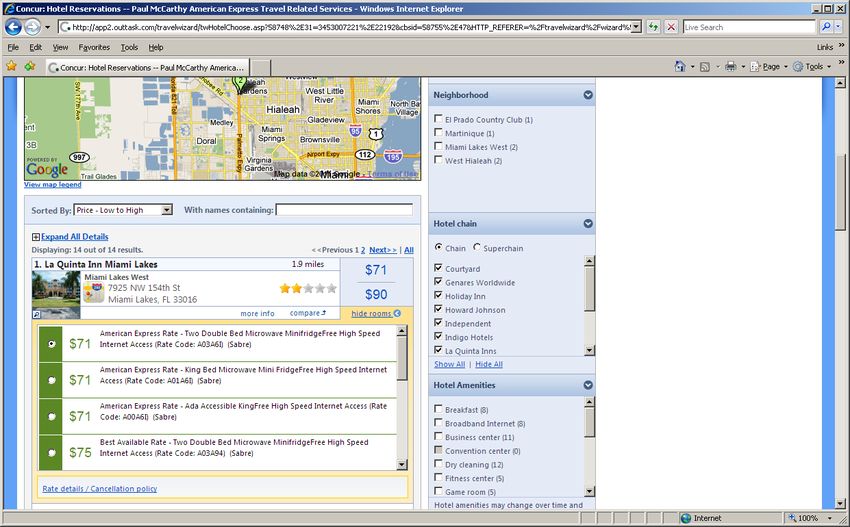Click the Live Search magnifier icon
The width and height of the screenshot is (850, 527).
[x=826, y=27]
